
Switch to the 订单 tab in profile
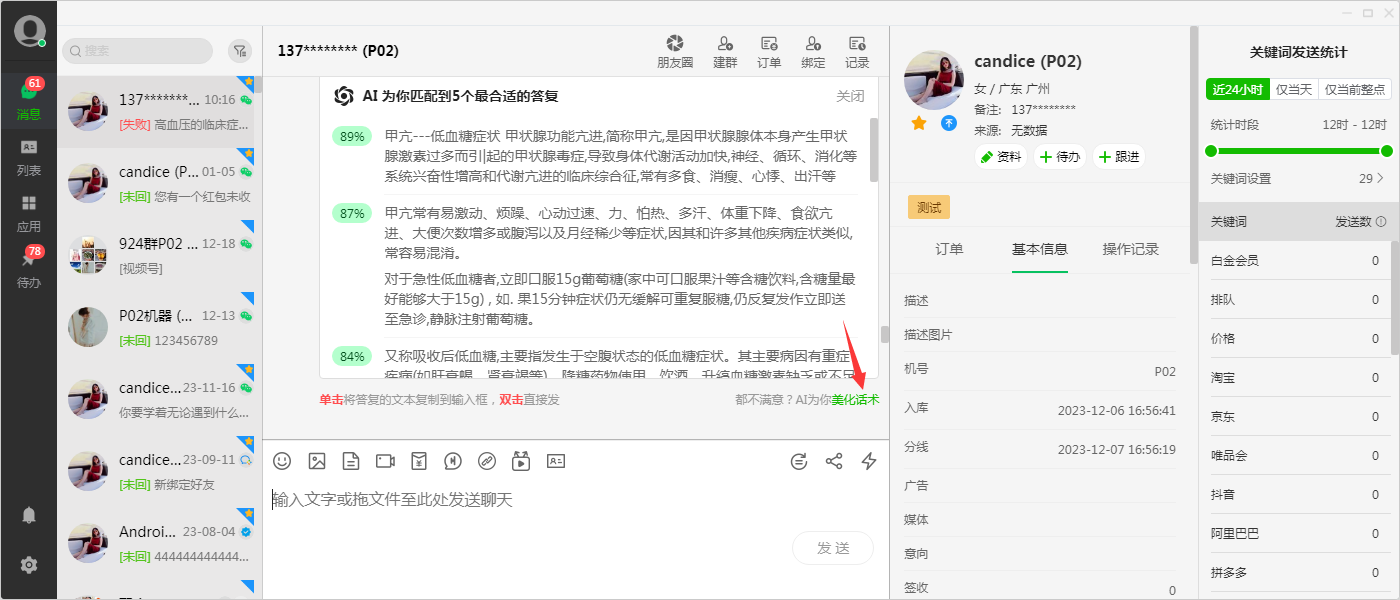tap(949, 249)
